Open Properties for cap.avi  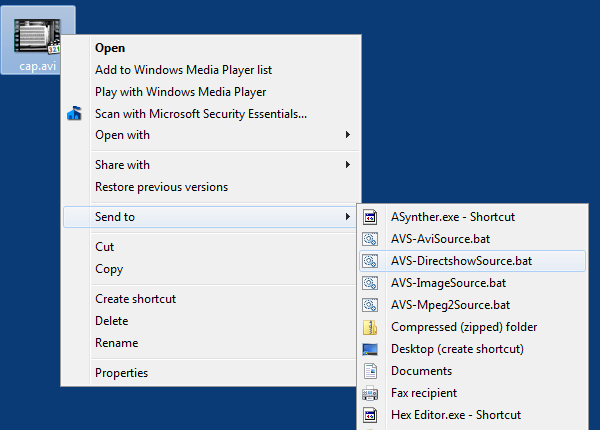[x=122, y=373]
